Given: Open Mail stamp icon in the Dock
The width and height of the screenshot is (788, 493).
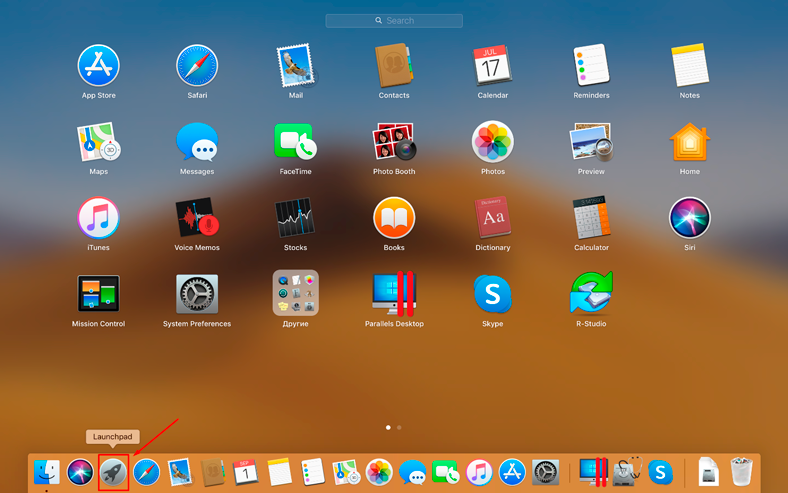Looking at the screenshot, I should point(179,472).
